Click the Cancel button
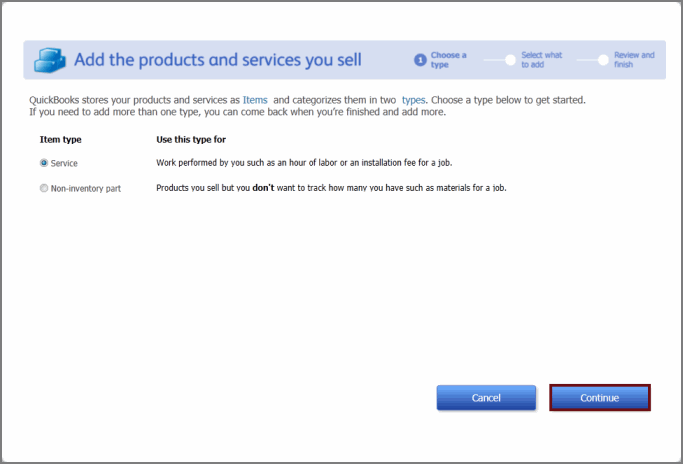The height and width of the screenshot is (464, 683). coord(486,397)
